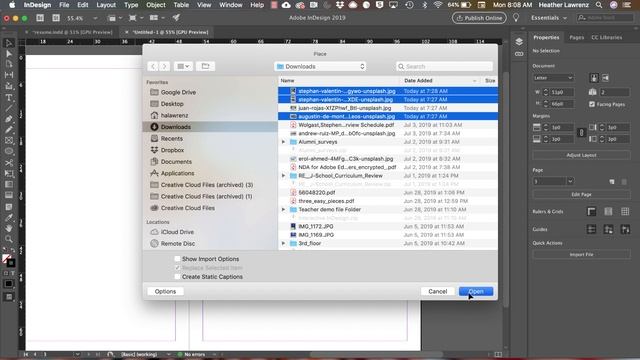Image resolution: width=640 pixels, height=360 pixels.
Task: Select the Type tool
Action: 9,98
